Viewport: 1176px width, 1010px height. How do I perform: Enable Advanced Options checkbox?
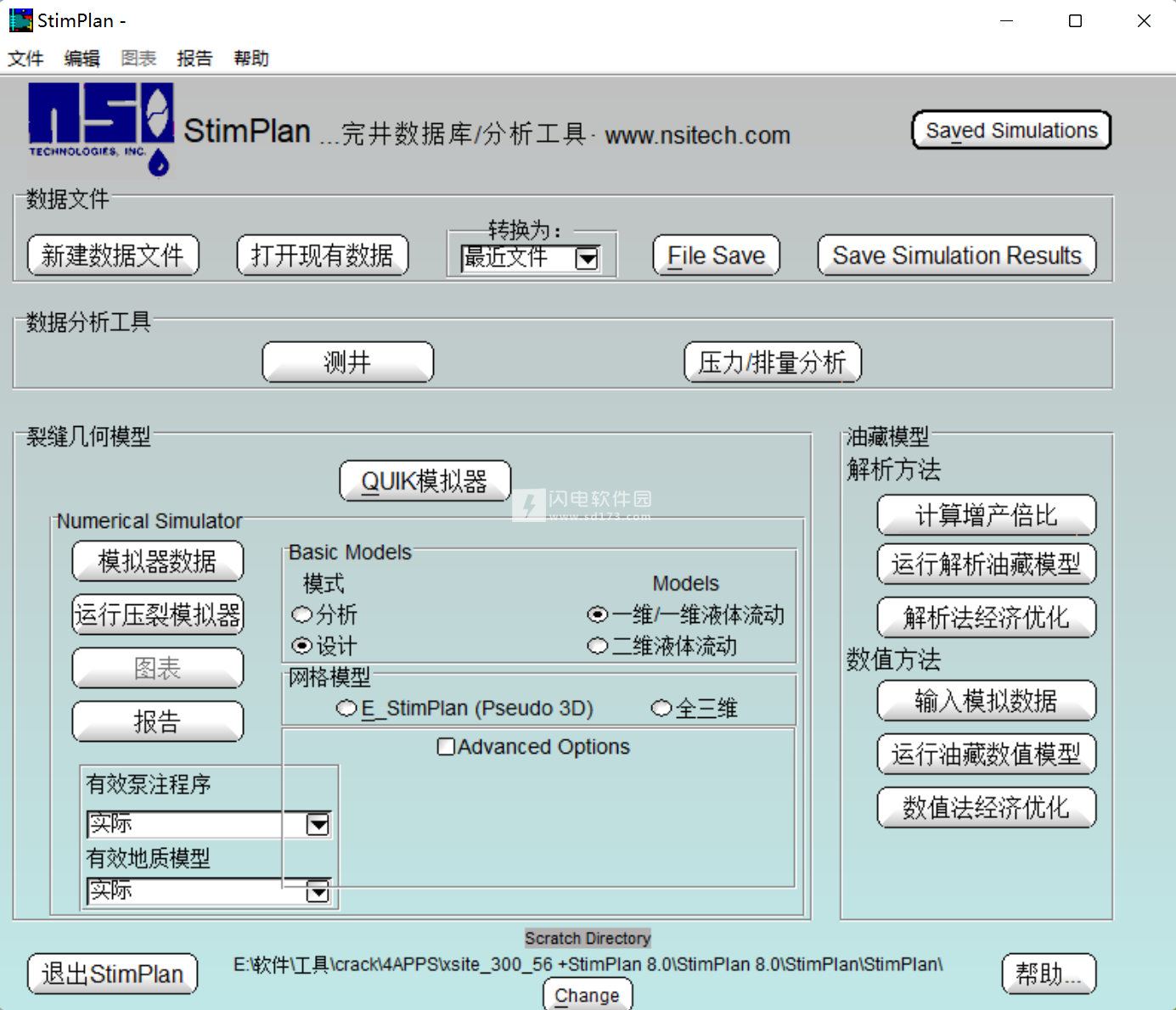tap(446, 747)
